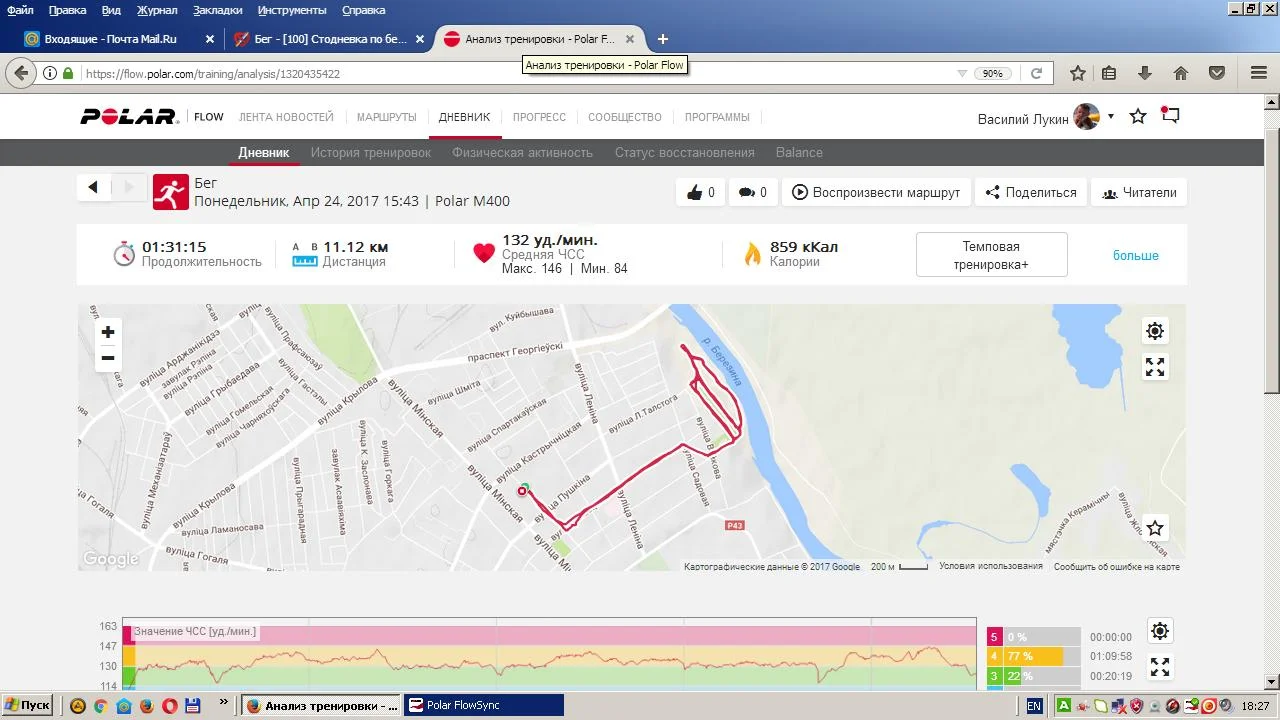Screen dimensions: 1280x720
Task: Open the Файл menu
Action: (x=20, y=10)
